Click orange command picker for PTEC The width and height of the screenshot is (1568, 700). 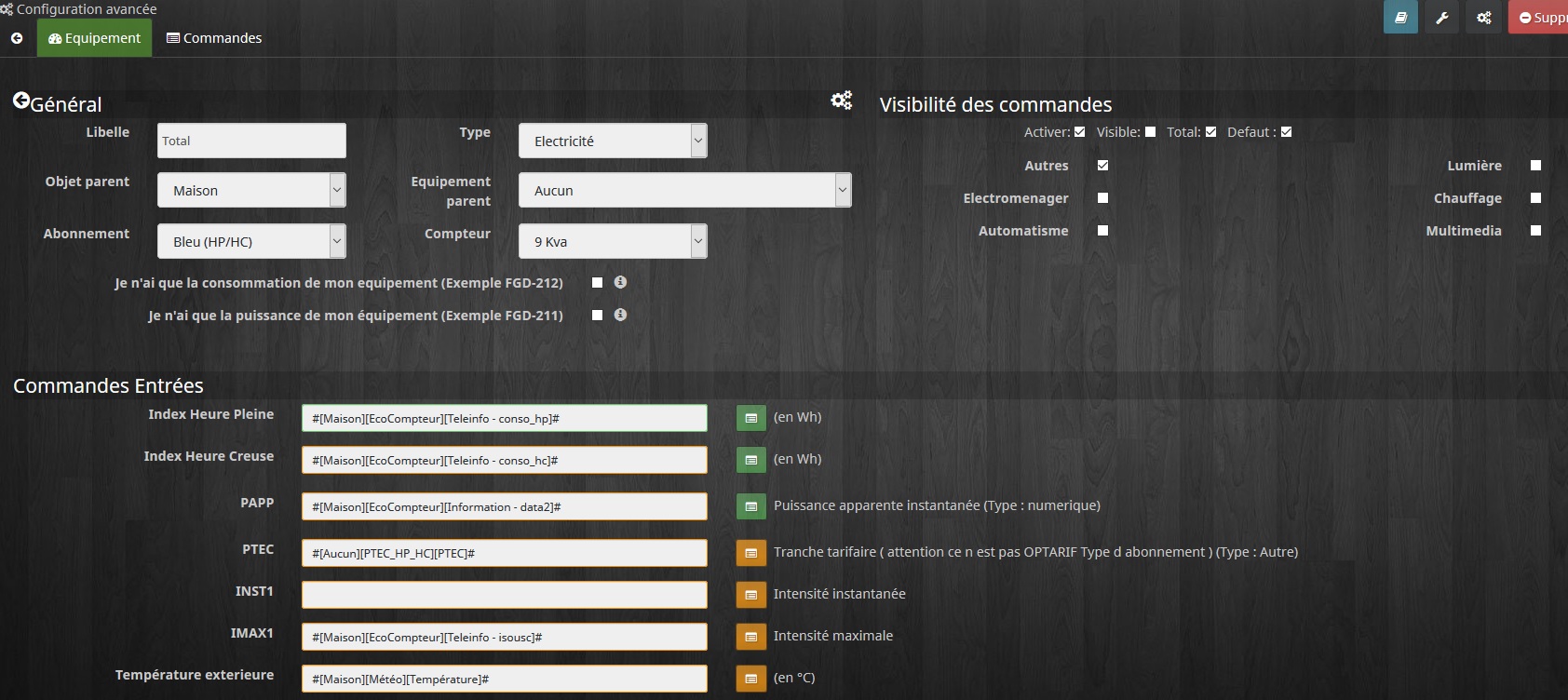751,553
